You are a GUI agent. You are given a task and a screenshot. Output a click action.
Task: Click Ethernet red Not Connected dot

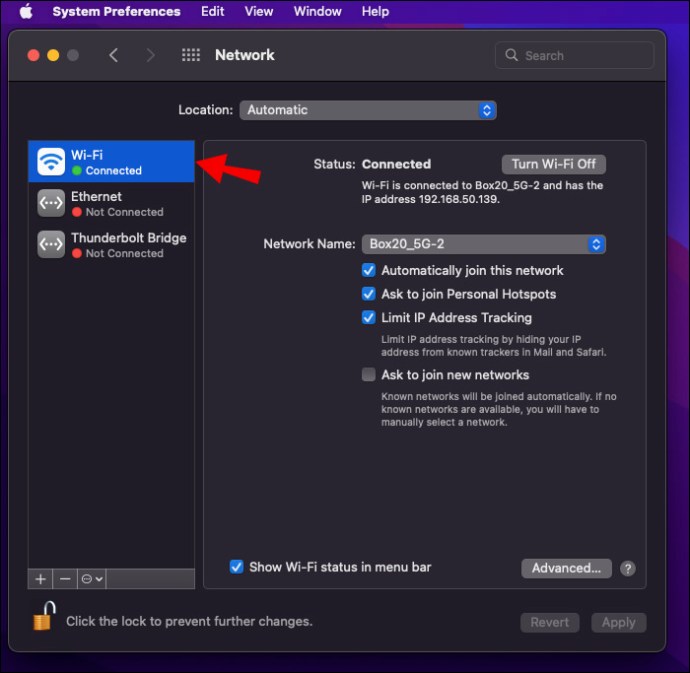(77, 212)
